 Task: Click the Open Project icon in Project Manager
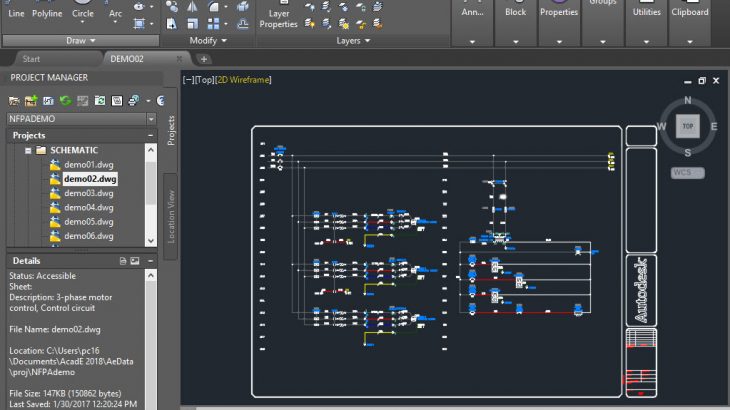[14, 101]
